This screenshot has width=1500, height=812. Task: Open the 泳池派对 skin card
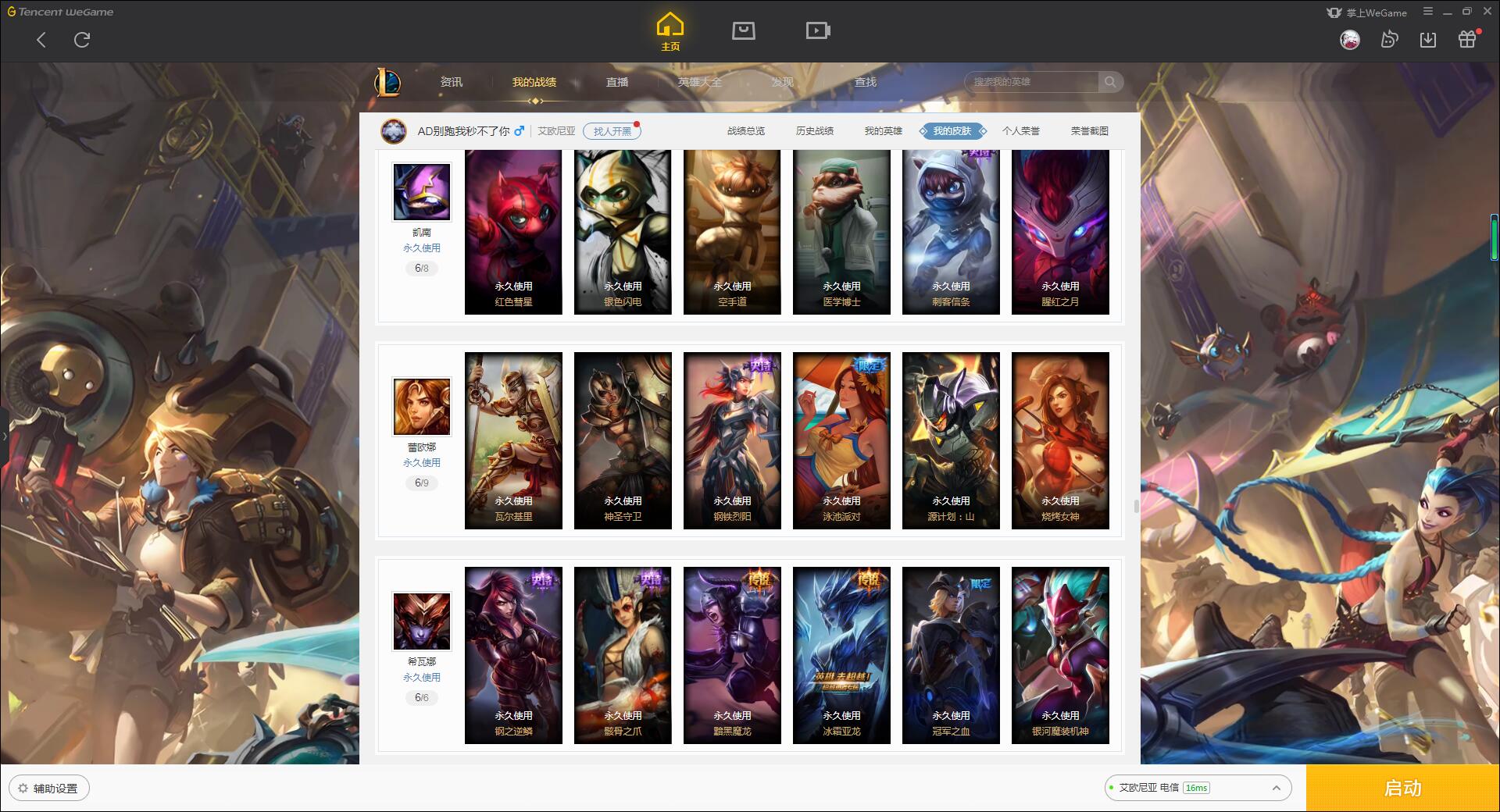[841, 441]
